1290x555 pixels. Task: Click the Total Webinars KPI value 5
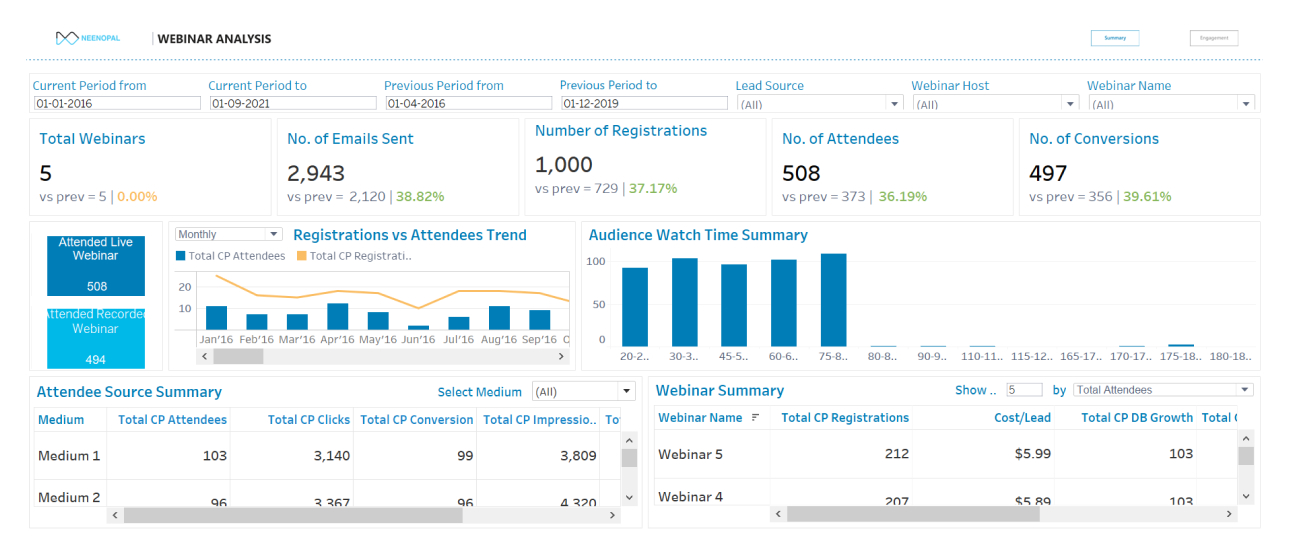coord(46,174)
